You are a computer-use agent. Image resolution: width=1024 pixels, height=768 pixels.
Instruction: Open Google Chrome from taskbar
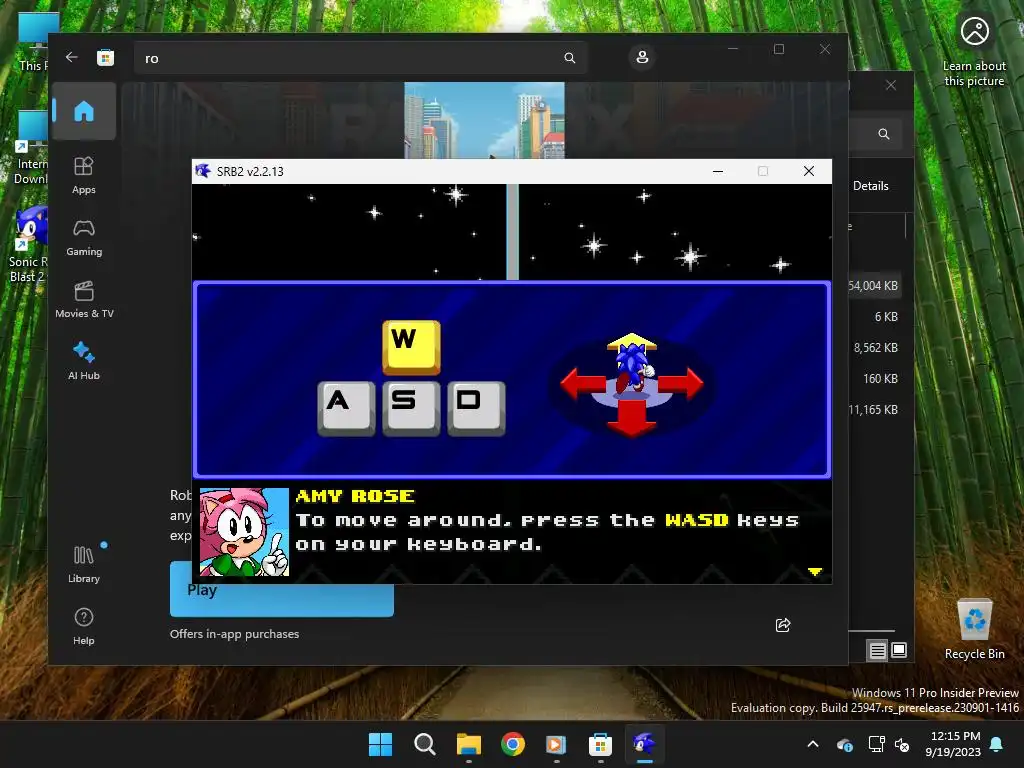[513, 744]
